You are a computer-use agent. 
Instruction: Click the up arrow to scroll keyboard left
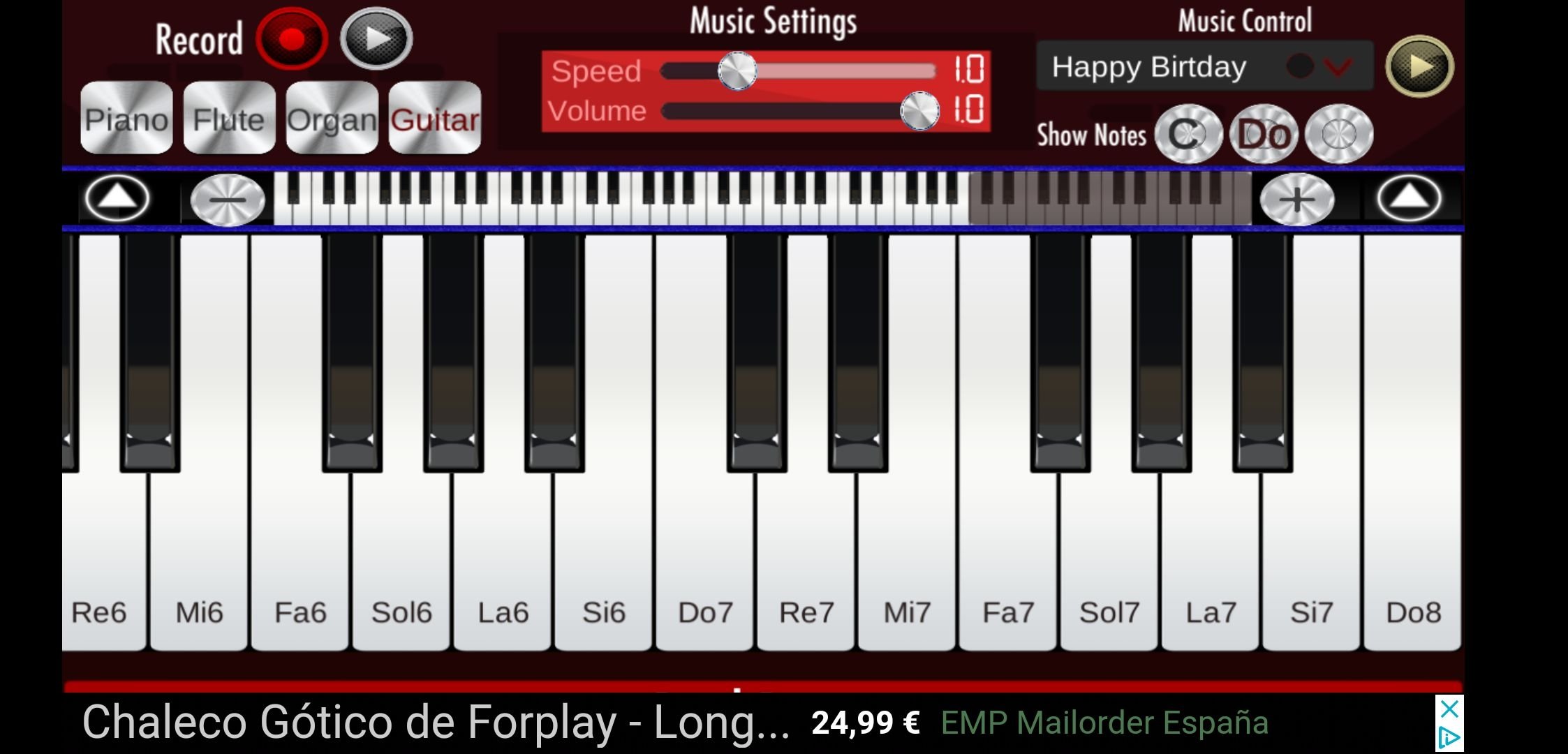click(116, 198)
